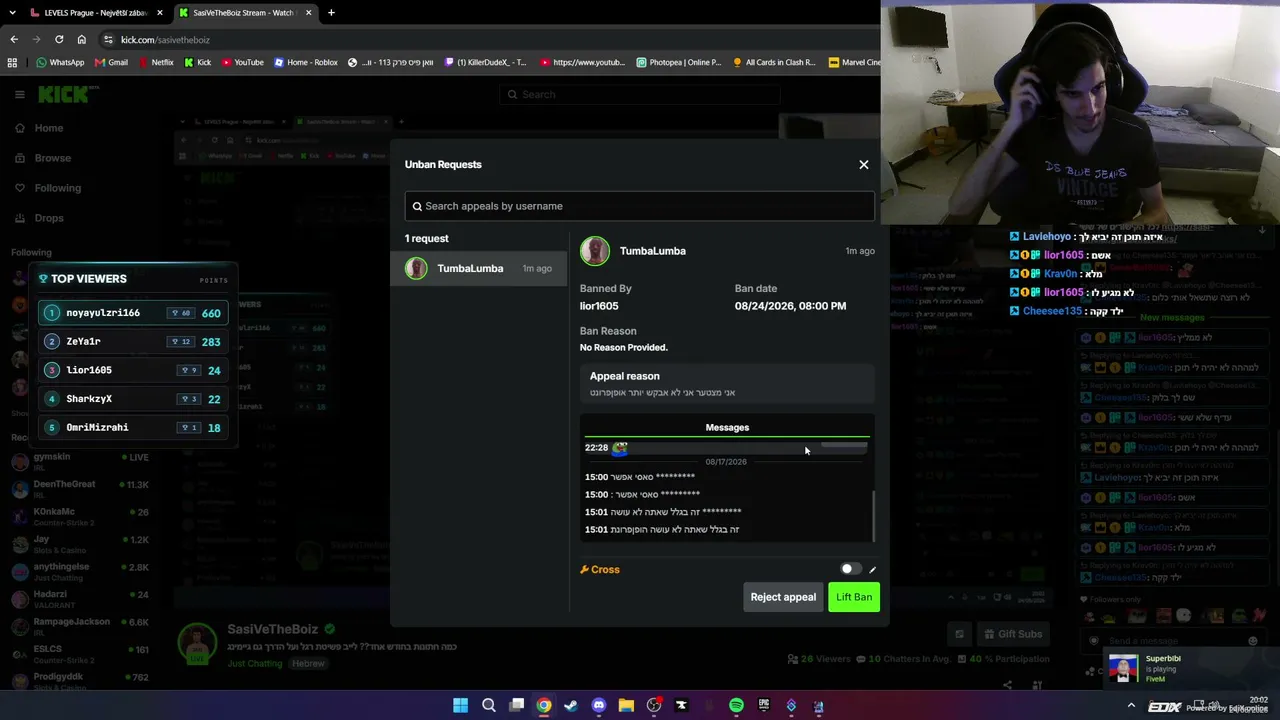Viewport: 1280px width, 720px height.
Task: Open the Home - Roblox bookmark
Action: coord(305,62)
